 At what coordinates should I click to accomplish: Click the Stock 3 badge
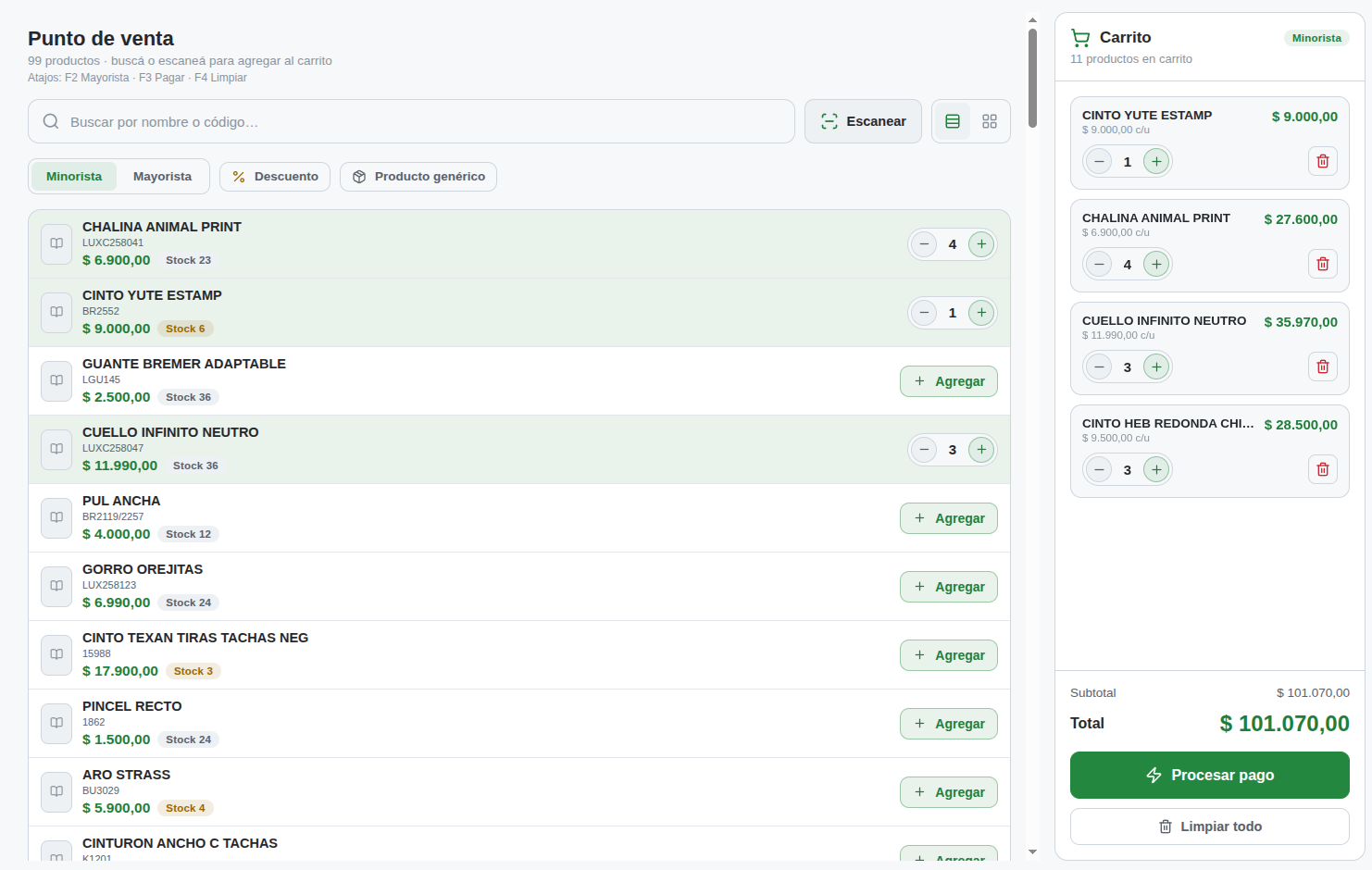tap(193, 671)
